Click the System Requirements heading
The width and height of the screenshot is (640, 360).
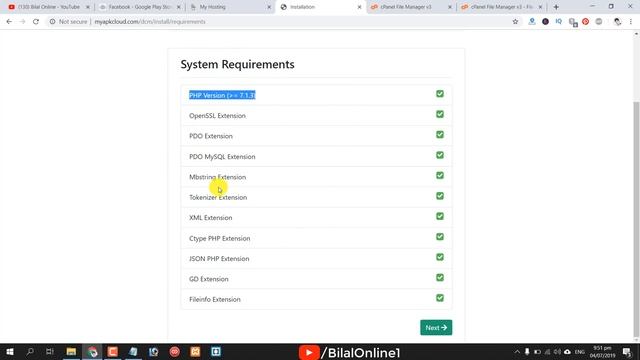[237, 64]
